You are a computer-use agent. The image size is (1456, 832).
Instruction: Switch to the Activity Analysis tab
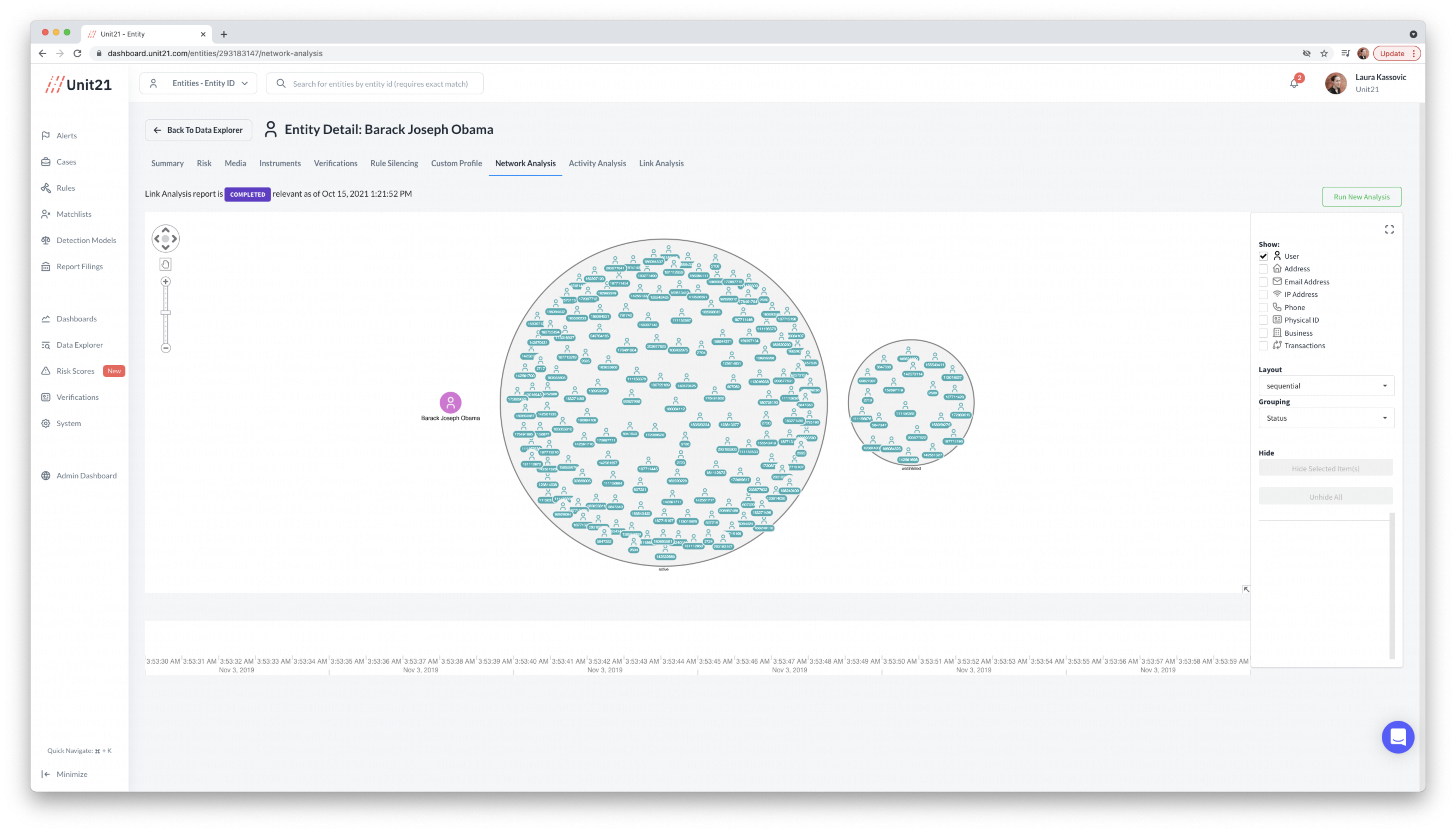coord(597,163)
